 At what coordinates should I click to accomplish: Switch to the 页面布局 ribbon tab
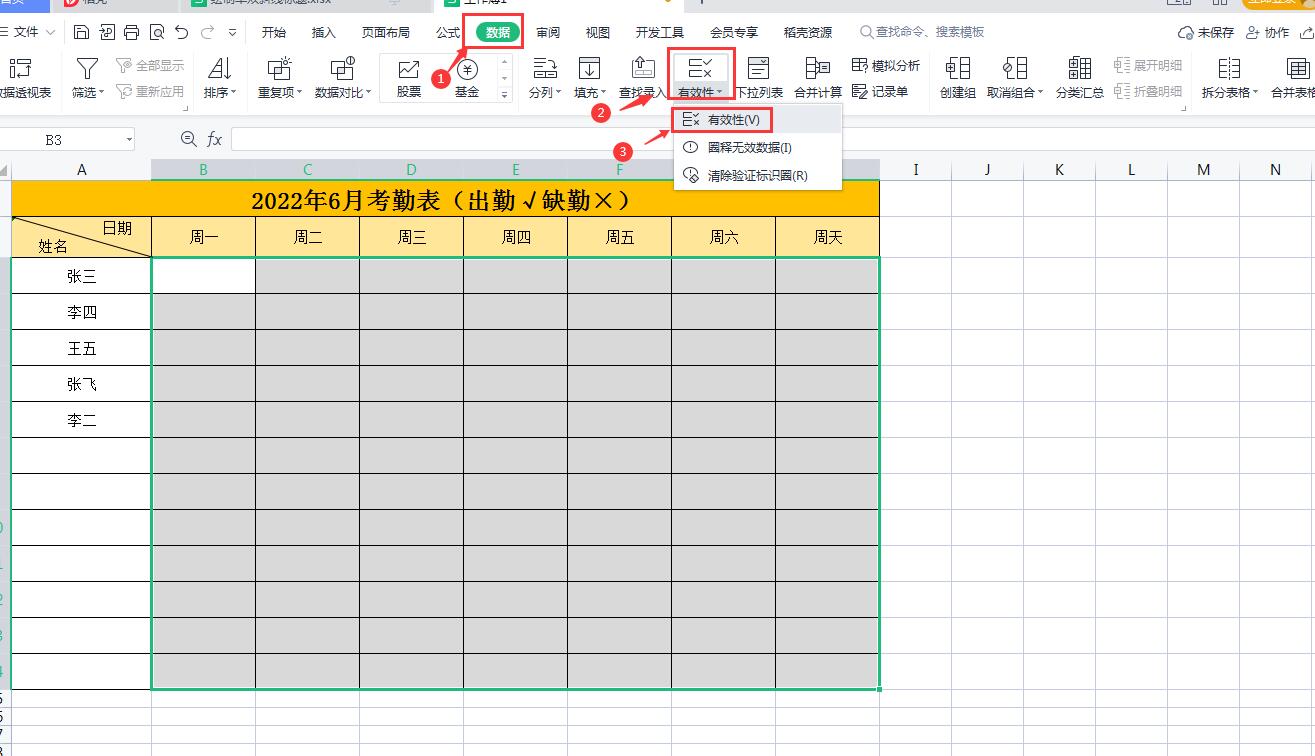(385, 33)
